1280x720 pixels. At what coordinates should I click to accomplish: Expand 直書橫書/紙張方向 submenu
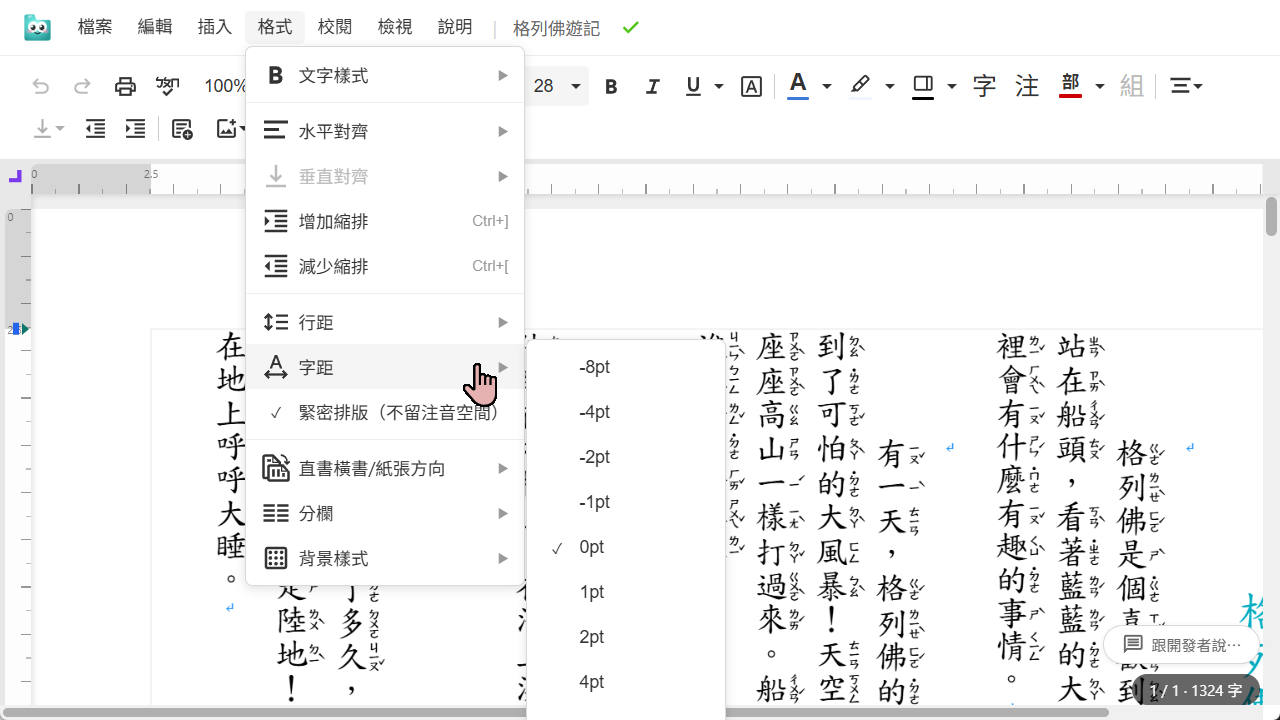point(385,468)
